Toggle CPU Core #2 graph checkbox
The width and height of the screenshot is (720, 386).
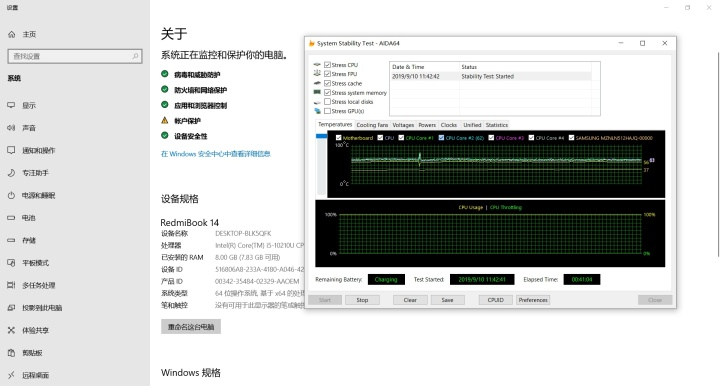pyautogui.click(x=441, y=138)
